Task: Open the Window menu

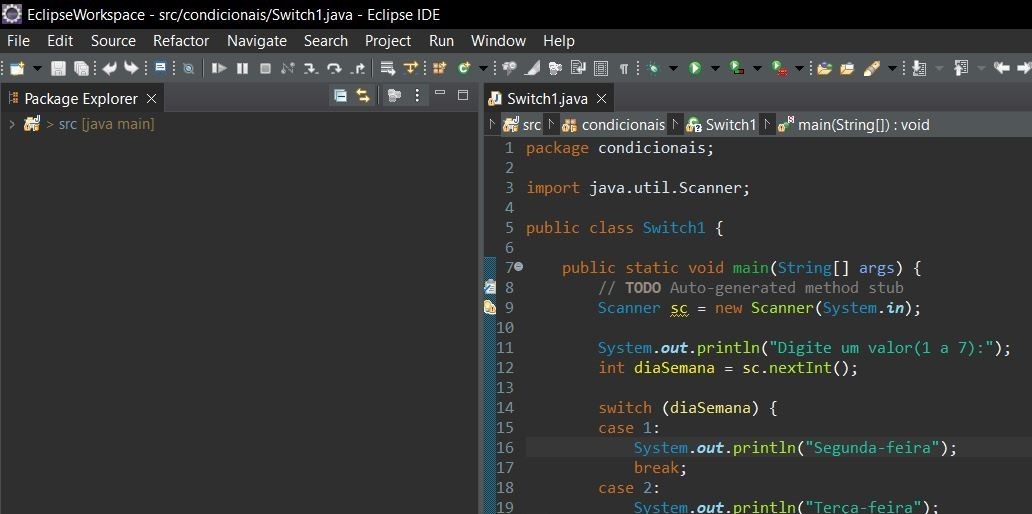Action: point(498,41)
